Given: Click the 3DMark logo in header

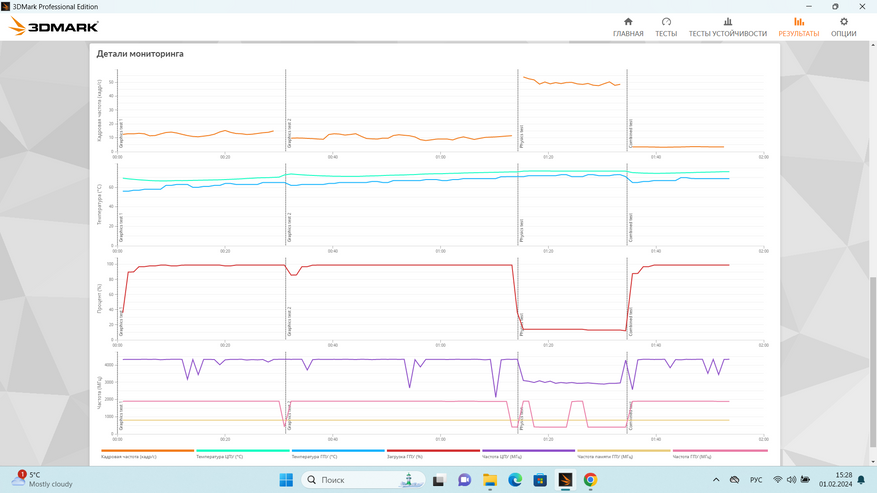Looking at the screenshot, I should click(x=40, y=27).
